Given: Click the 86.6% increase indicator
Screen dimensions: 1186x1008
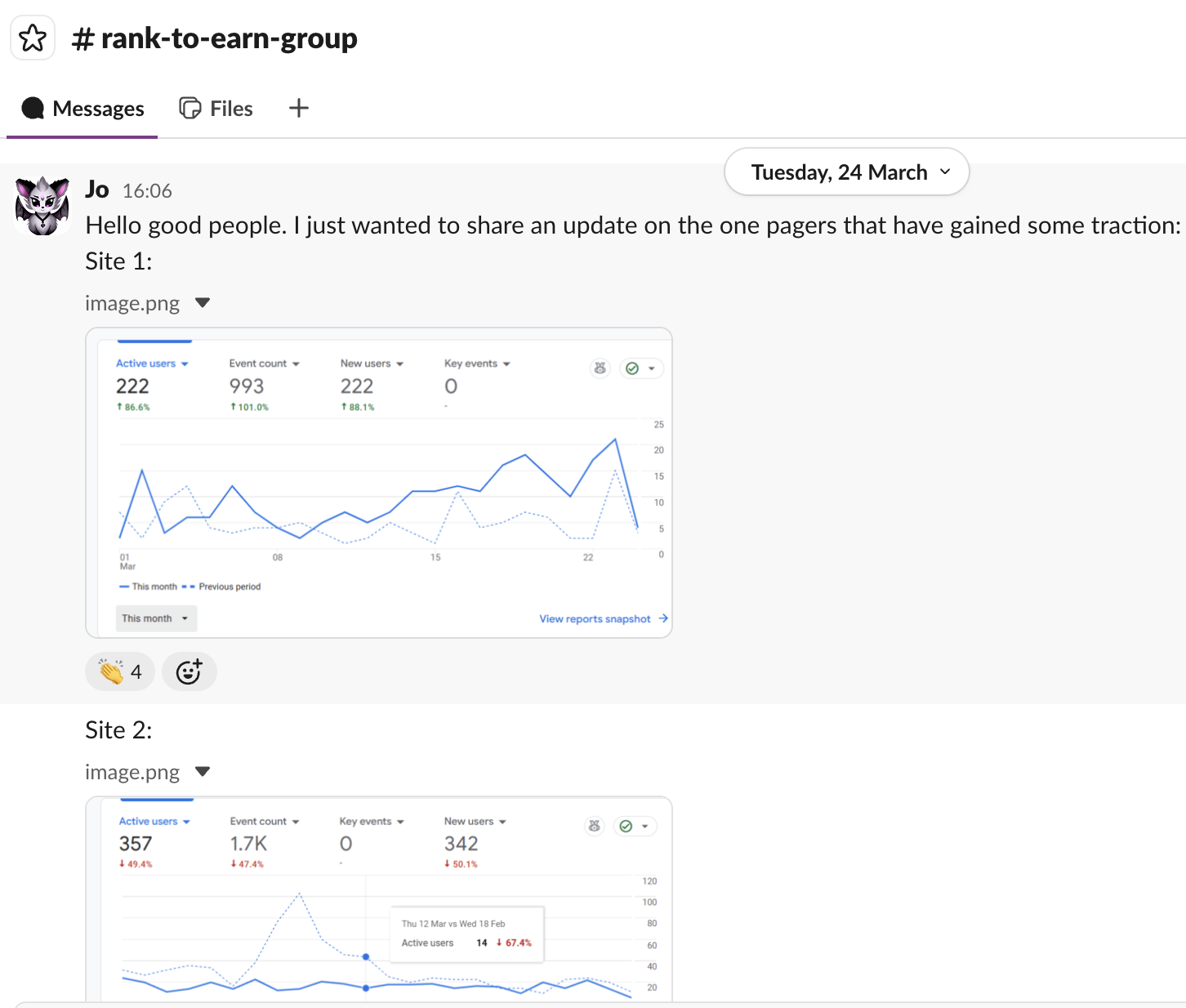Looking at the screenshot, I should (x=133, y=407).
